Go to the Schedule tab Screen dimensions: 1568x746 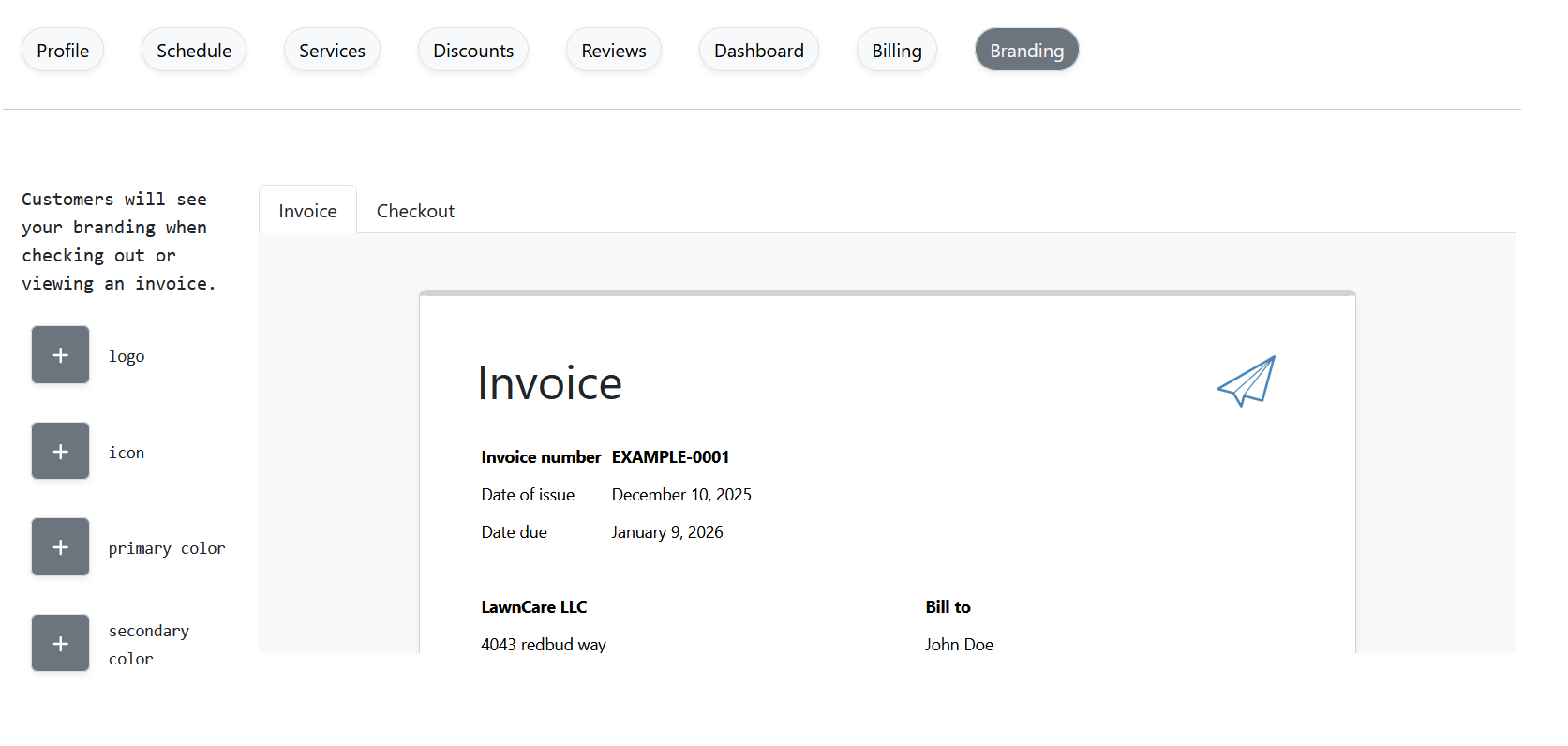coord(194,50)
